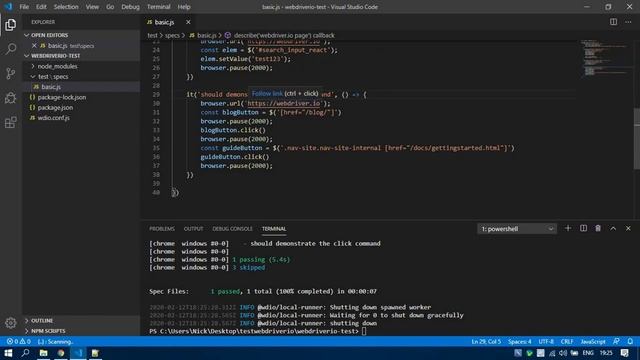Click errors and warnings status indicator
This screenshot has width=640, height=360.
(x=19, y=342)
